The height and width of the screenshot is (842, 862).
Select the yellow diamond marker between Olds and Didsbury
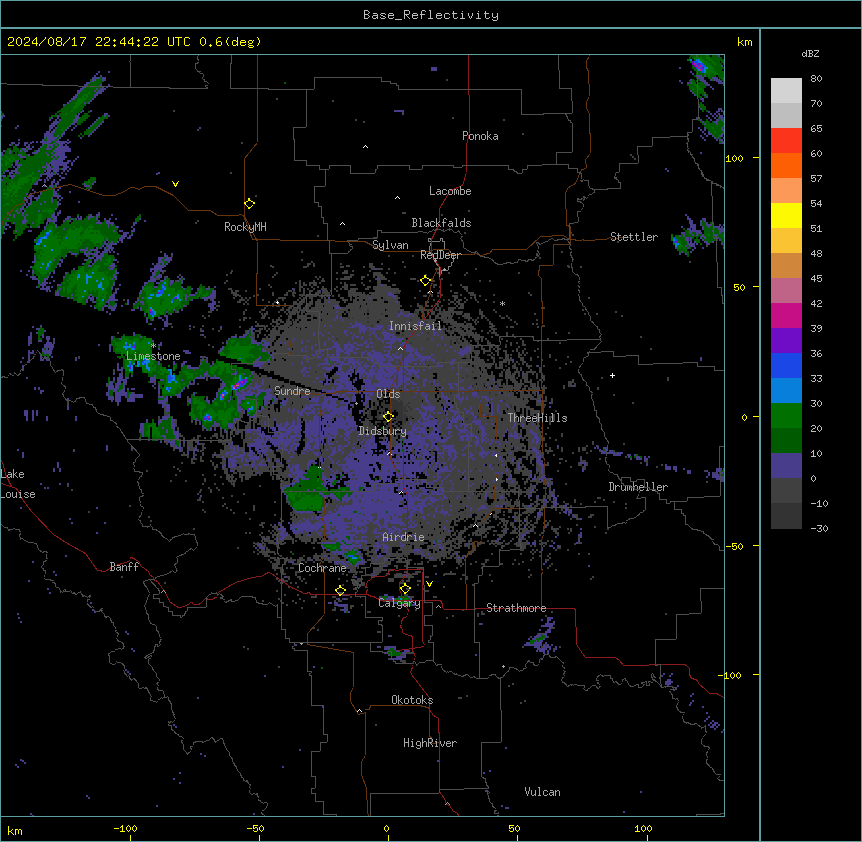[389, 416]
